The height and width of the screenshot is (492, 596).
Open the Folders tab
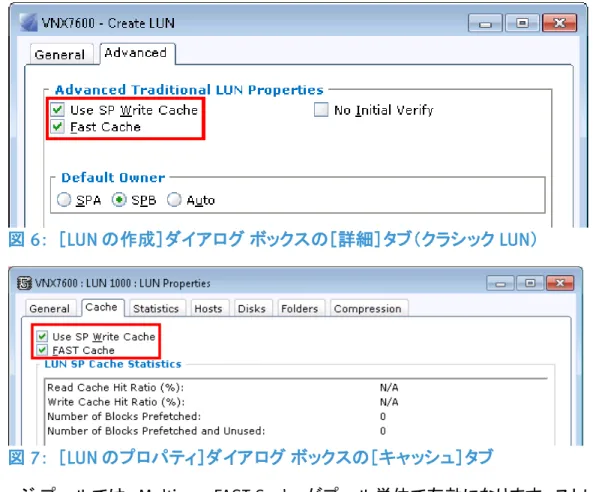(300, 308)
